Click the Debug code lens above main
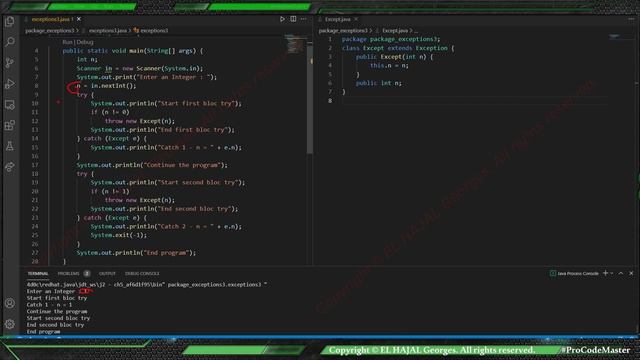This screenshot has width=640, height=360. pos(85,42)
